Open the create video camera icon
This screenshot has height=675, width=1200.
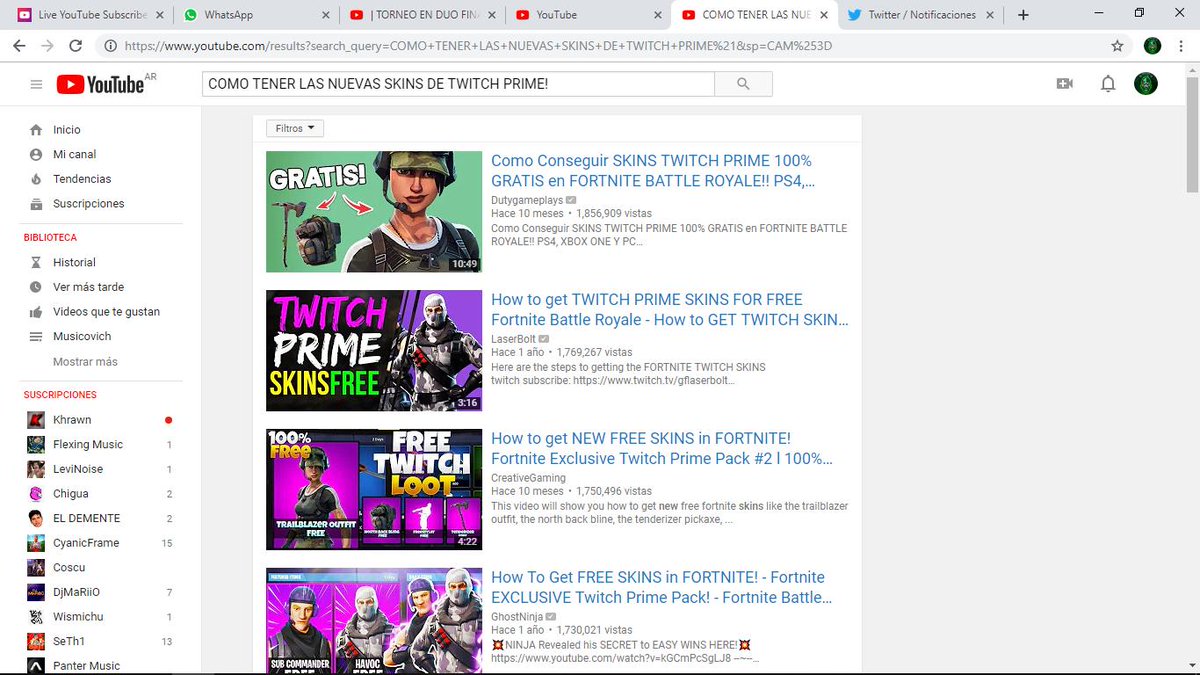1064,84
